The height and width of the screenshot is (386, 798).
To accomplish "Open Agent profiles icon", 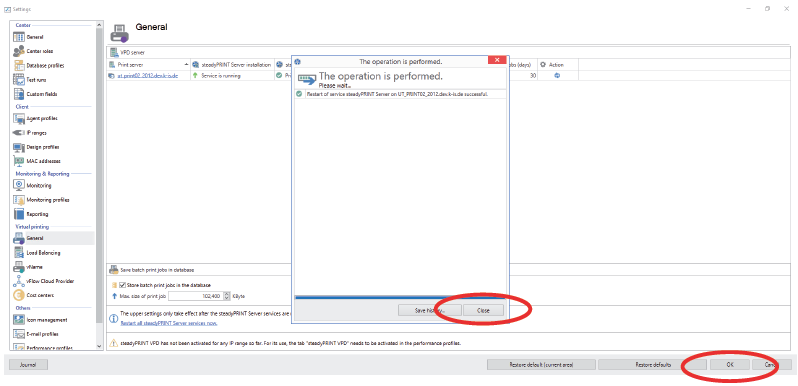I will [19, 118].
